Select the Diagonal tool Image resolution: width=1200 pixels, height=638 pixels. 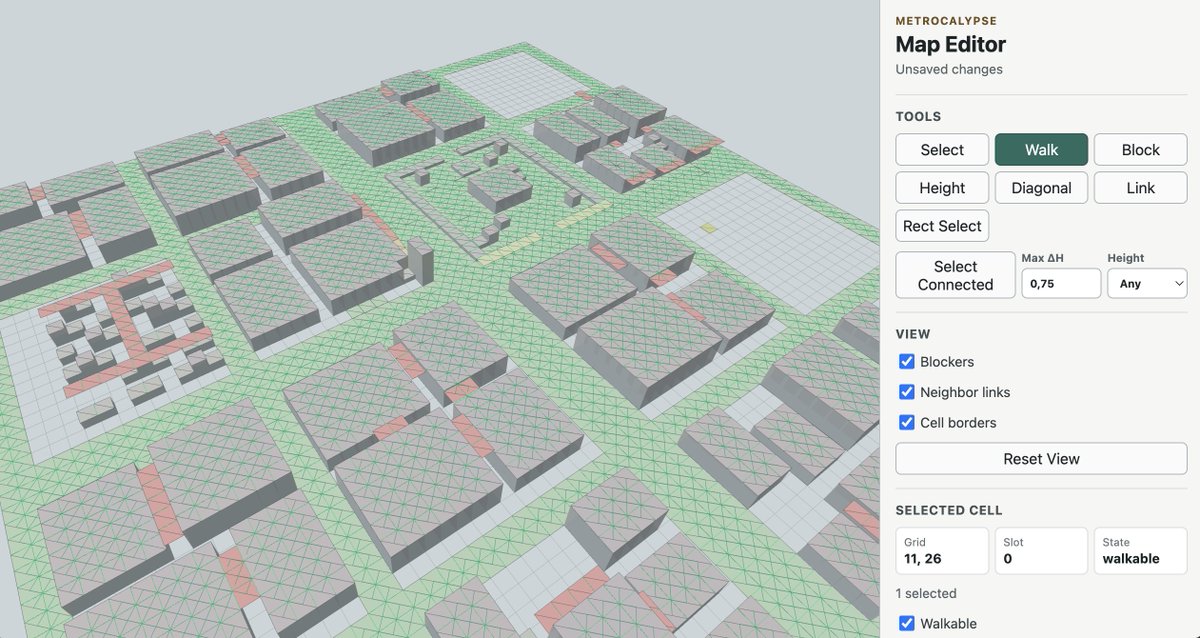pos(1041,188)
